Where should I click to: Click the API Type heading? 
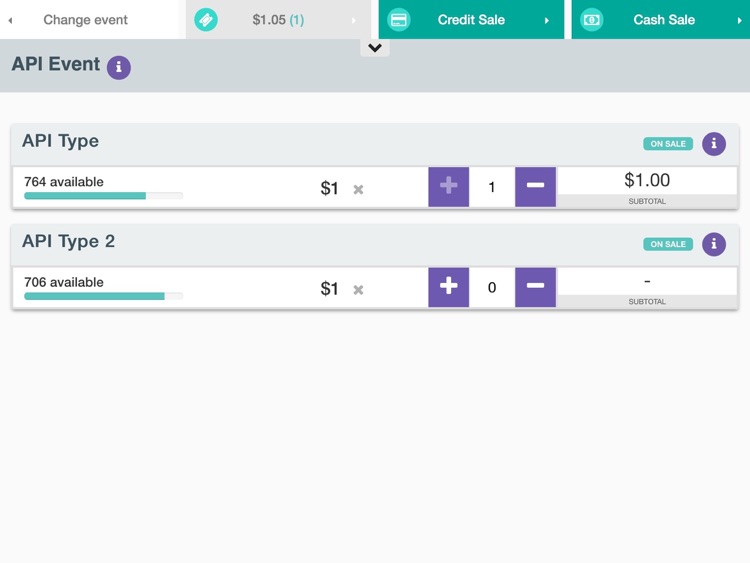coord(60,141)
